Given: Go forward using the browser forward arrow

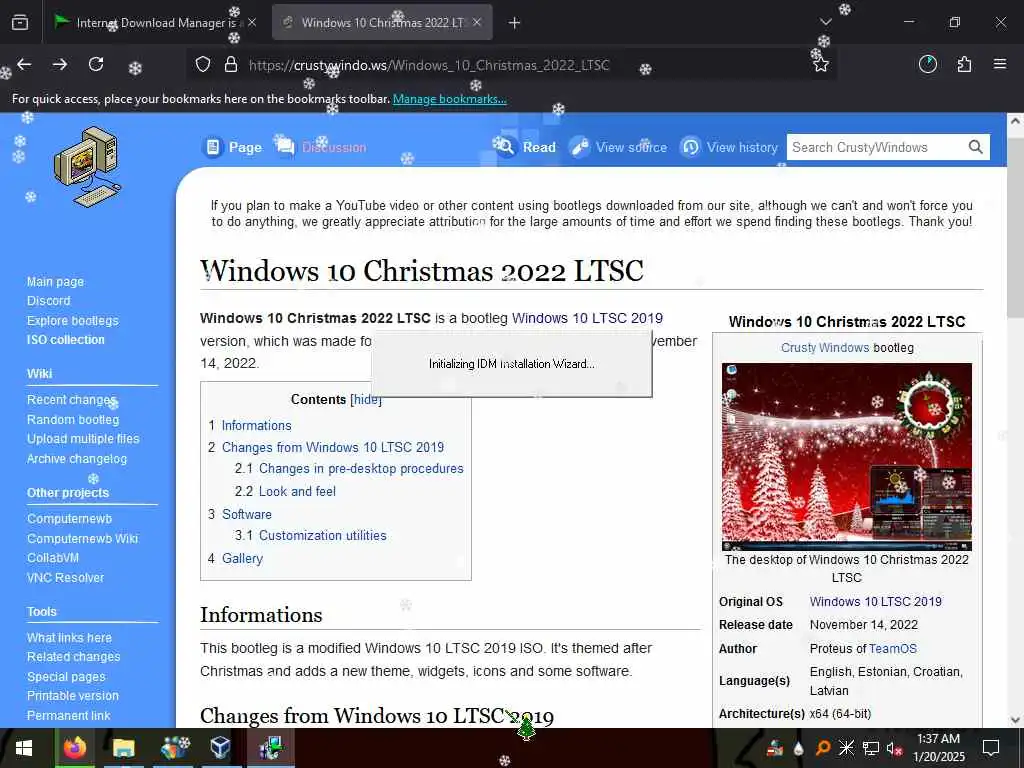Looking at the screenshot, I should click(60, 64).
